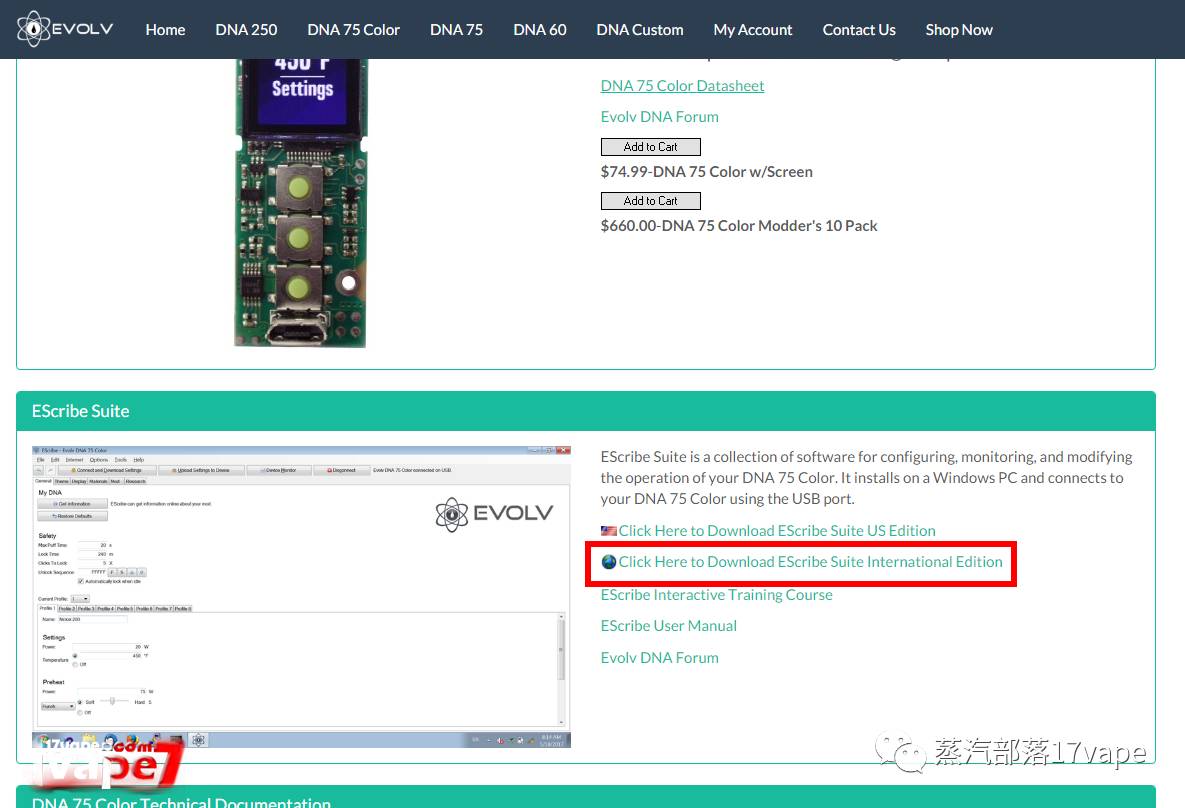Open the DNA 75 nav item

(x=456, y=29)
